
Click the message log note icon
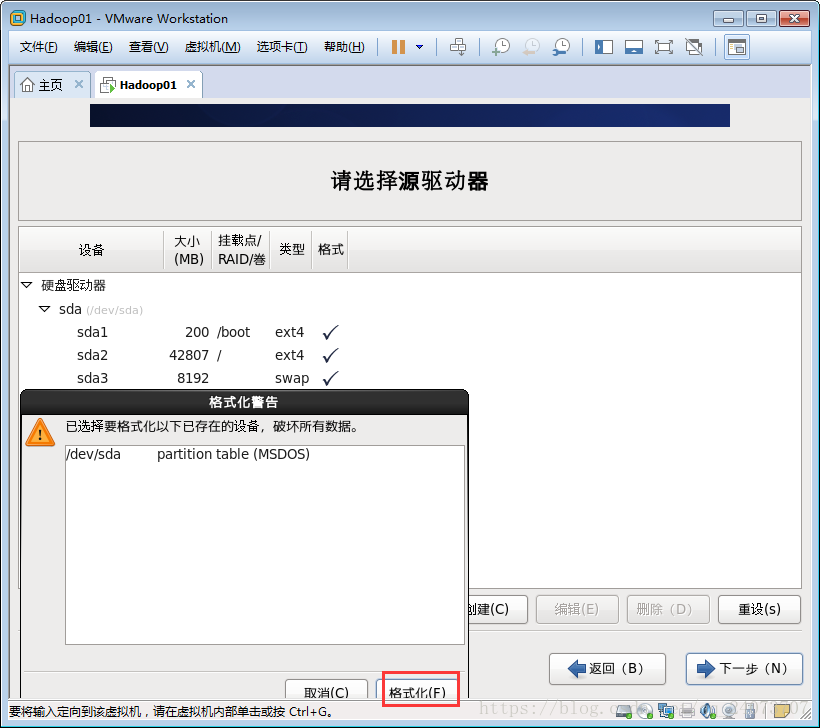[782, 711]
